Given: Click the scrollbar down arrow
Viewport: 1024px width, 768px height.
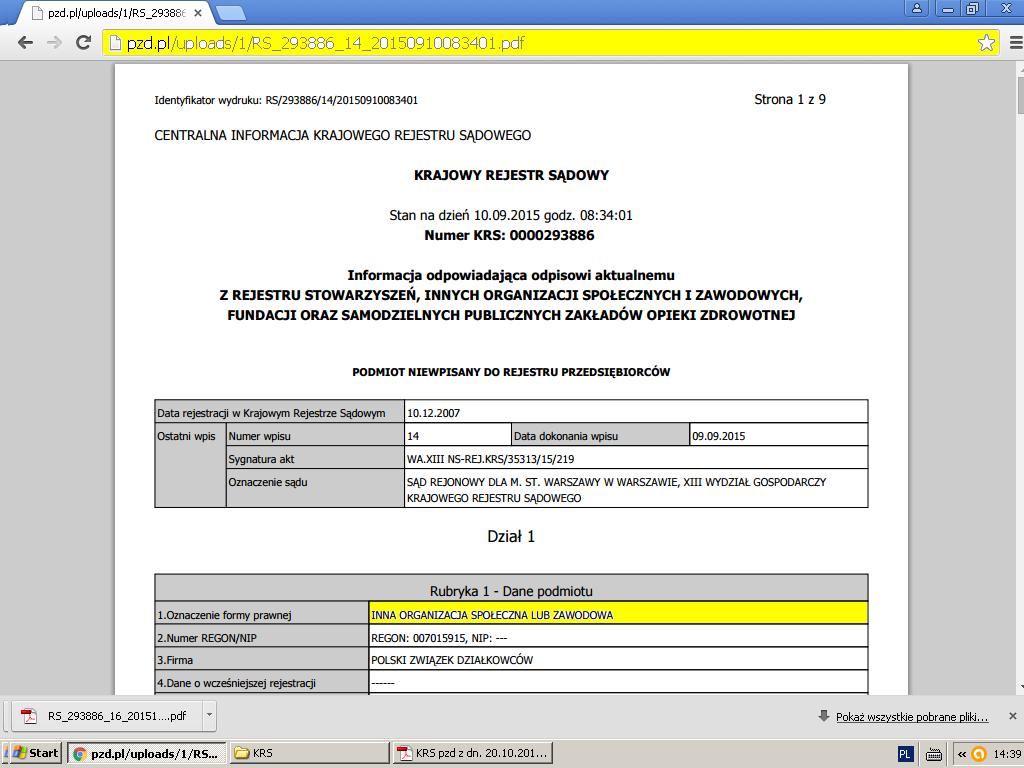Looking at the screenshot, I should coord(1020,687).
